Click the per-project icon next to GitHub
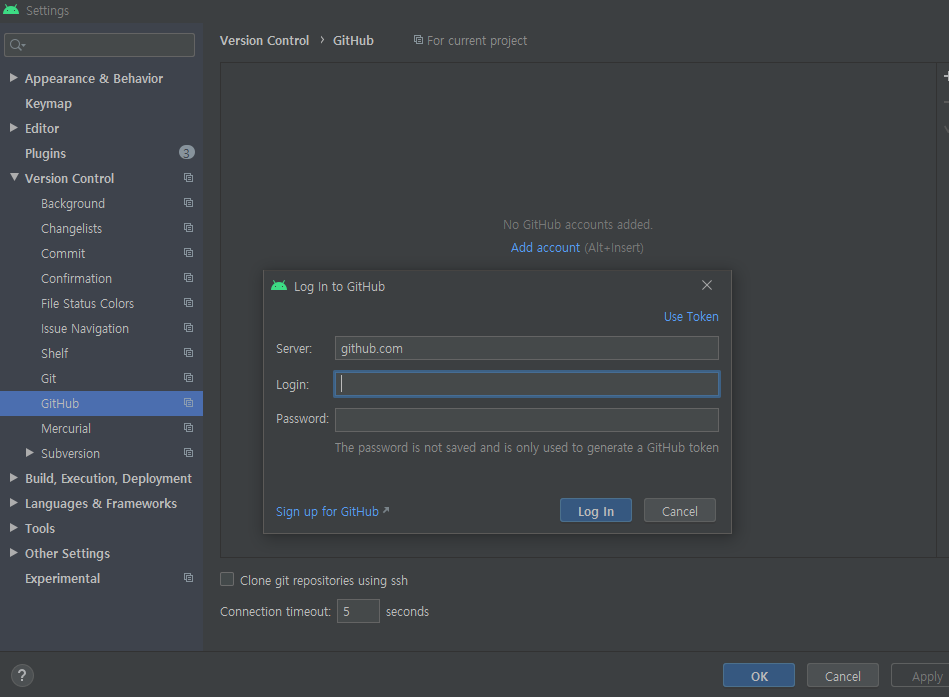 coord(188,403)
